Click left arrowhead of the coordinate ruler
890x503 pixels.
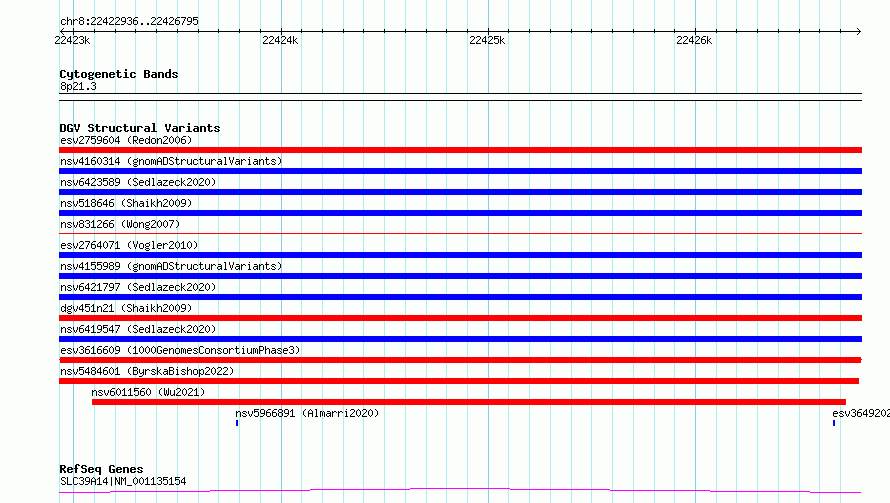(x=62, y=31)
